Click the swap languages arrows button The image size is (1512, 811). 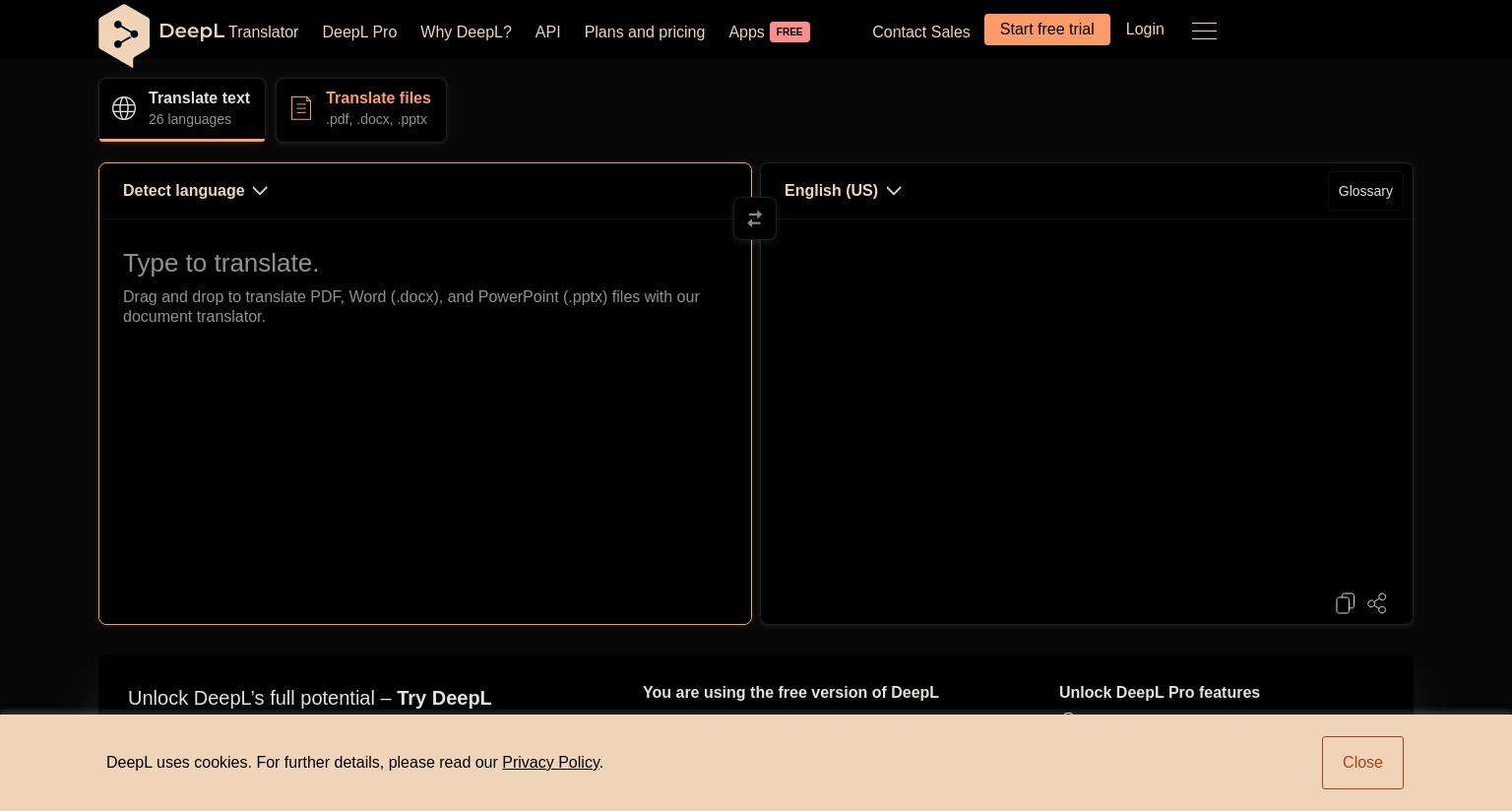755,218
